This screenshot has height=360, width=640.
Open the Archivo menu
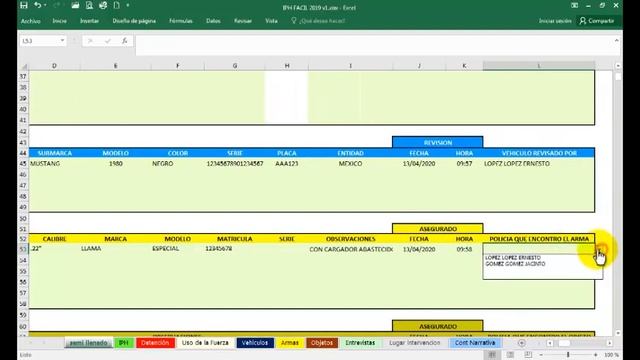pos(31,21)
